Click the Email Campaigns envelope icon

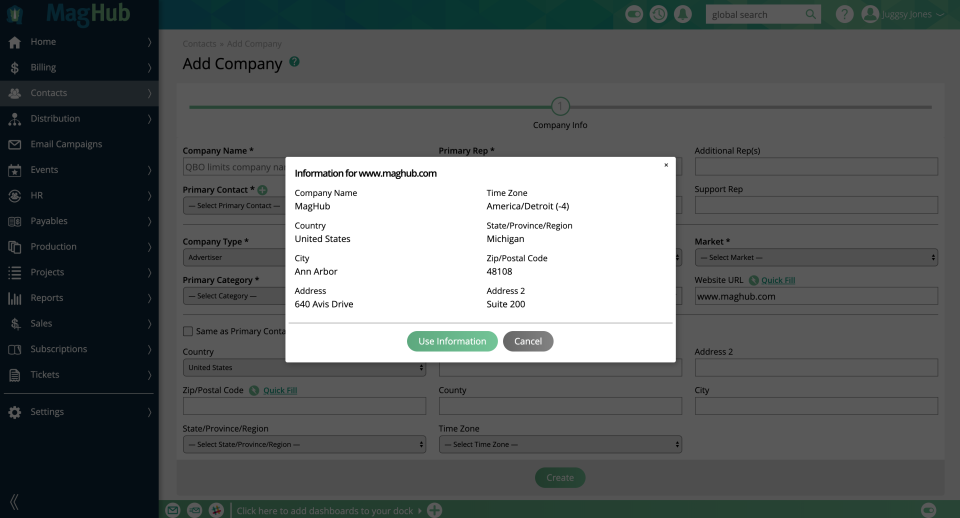tap(15, 145)
